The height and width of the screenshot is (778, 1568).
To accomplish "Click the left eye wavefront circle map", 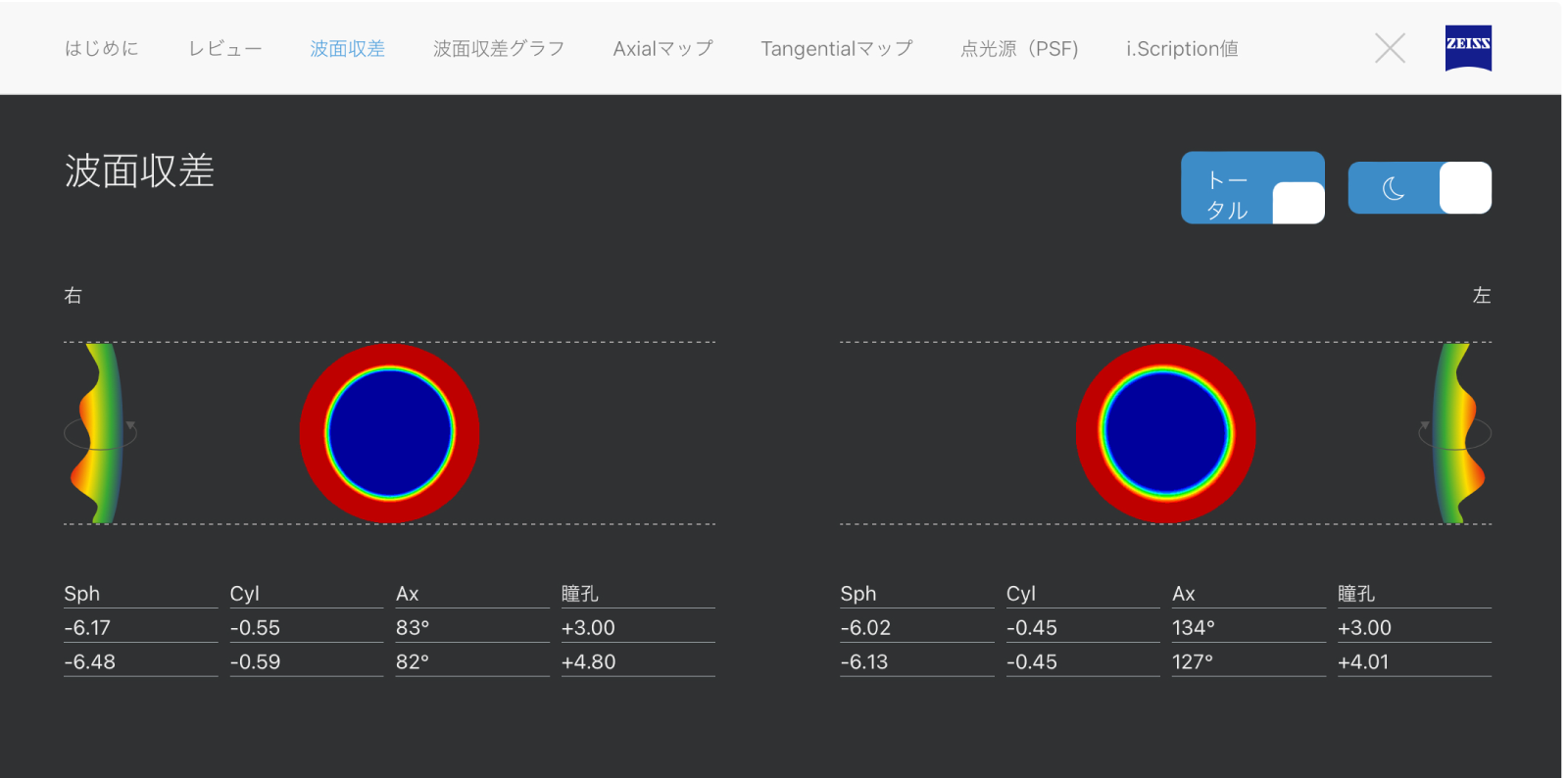I will click(1165, 433).
